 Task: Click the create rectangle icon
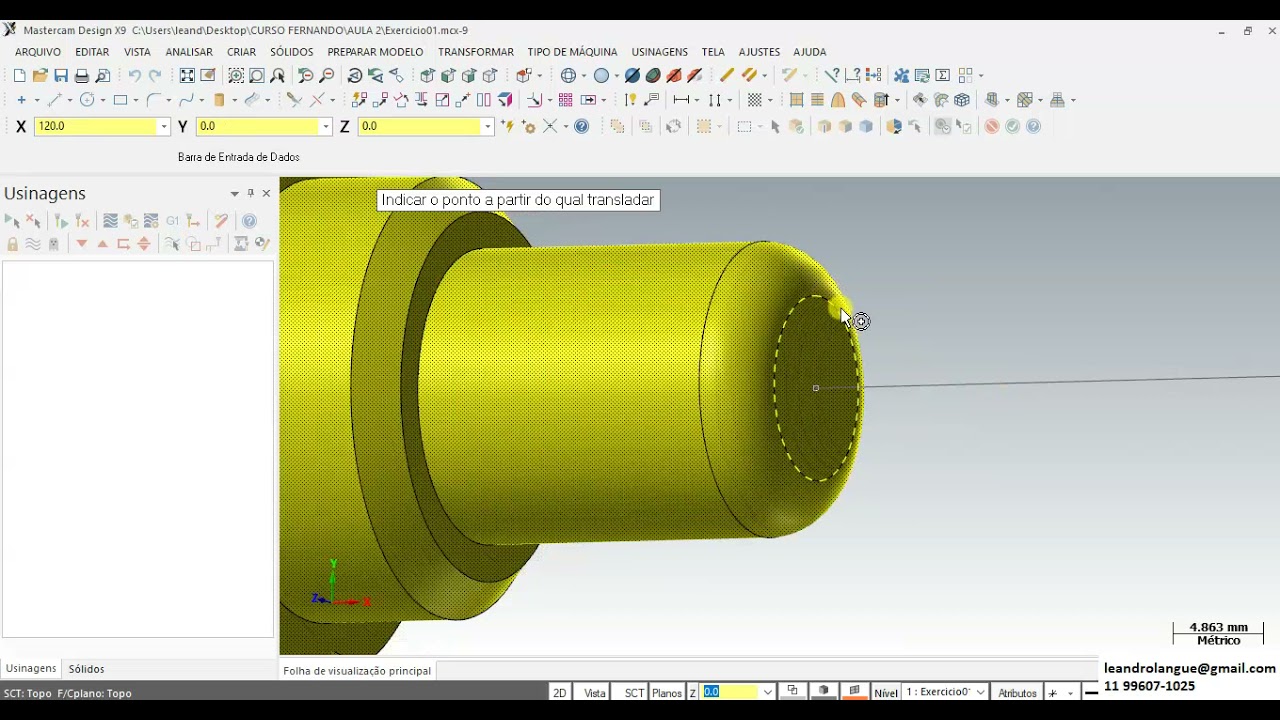(120, 100)
